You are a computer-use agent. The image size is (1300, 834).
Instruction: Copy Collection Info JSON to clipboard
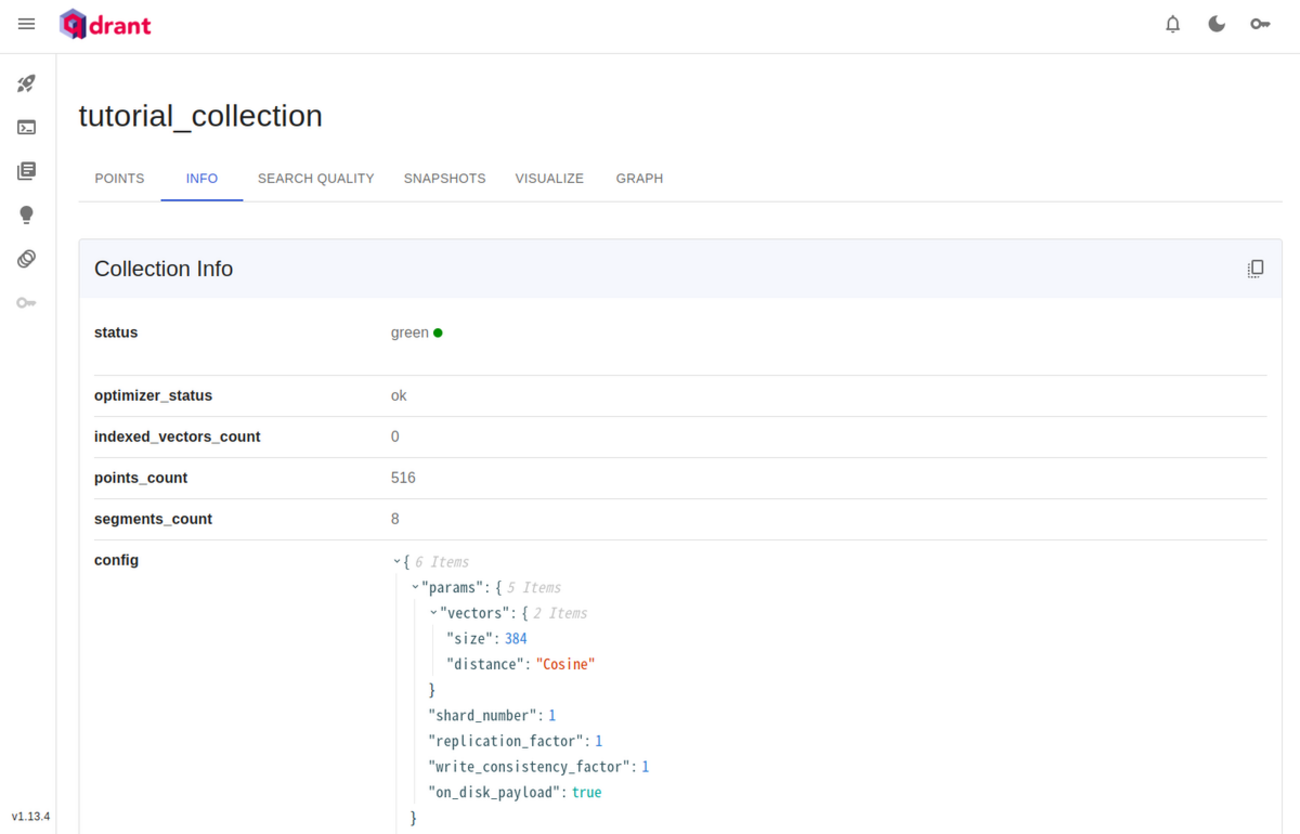1255,268
